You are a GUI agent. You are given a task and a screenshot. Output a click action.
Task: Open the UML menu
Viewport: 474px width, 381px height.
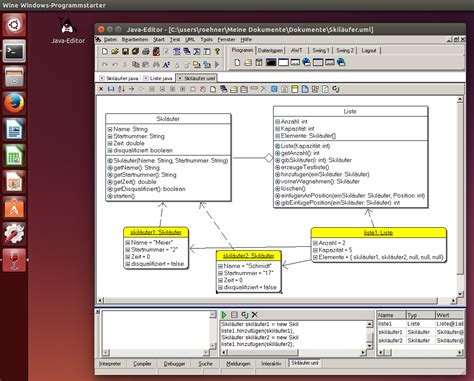(x=190, y=40)
